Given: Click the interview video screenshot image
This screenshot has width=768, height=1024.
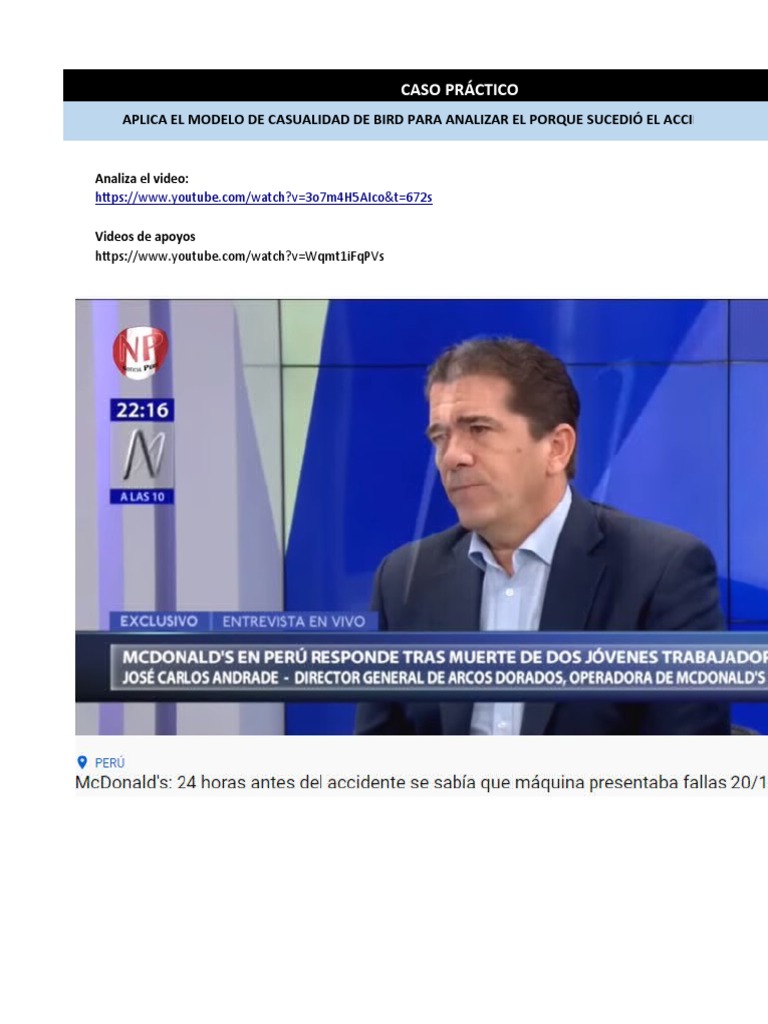Looking at the screenshot, I should 421,517.
